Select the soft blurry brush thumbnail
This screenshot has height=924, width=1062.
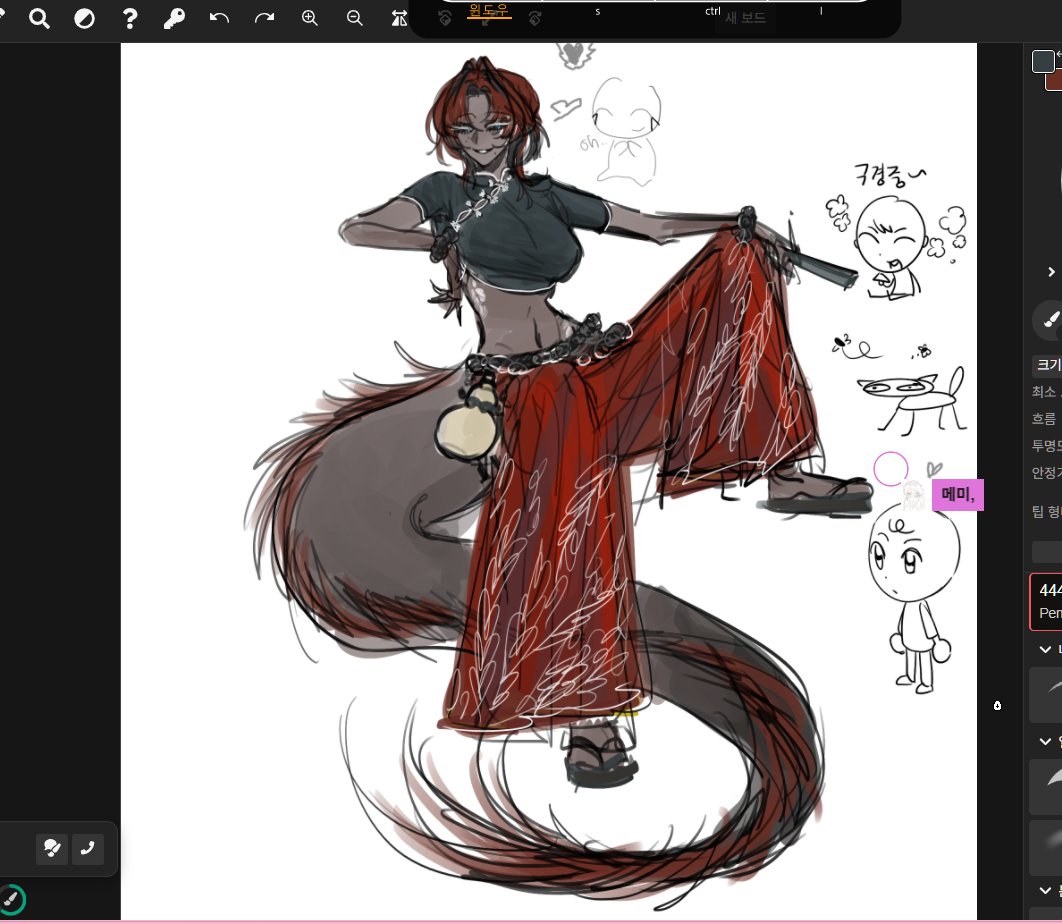point(1046,847)
